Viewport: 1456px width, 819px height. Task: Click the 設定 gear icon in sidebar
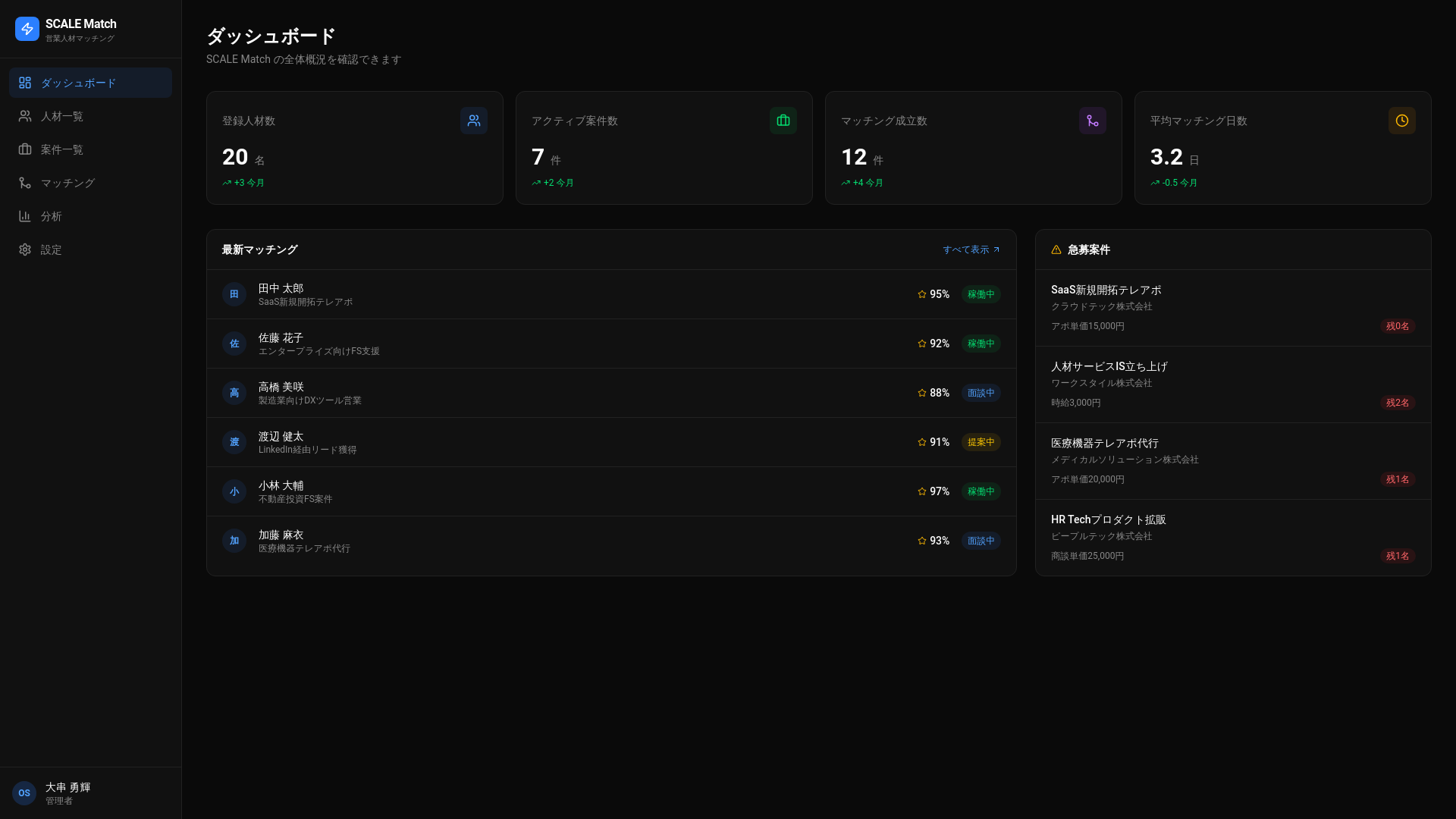click(x=25, y=249)
